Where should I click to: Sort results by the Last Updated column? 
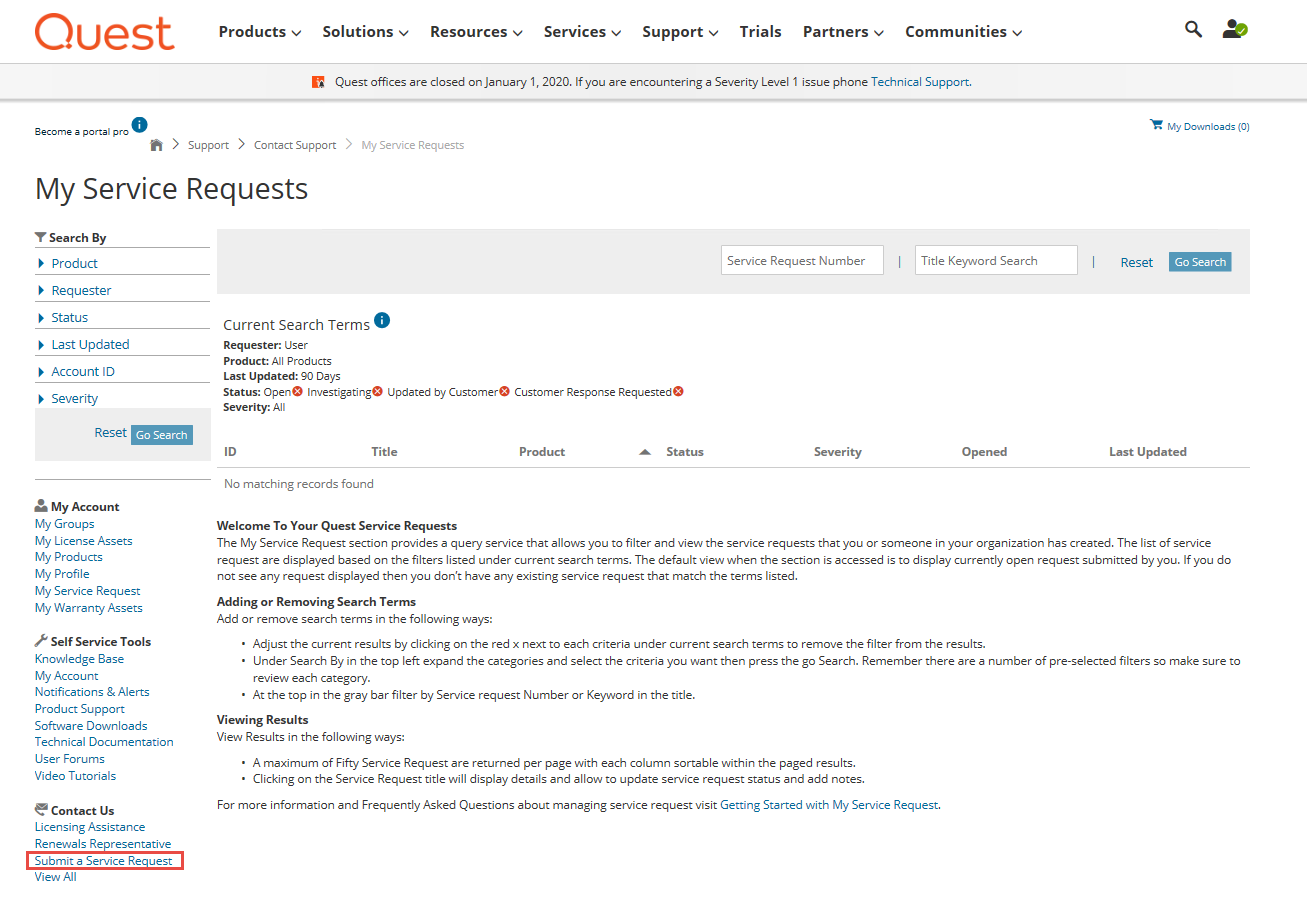1148,452
